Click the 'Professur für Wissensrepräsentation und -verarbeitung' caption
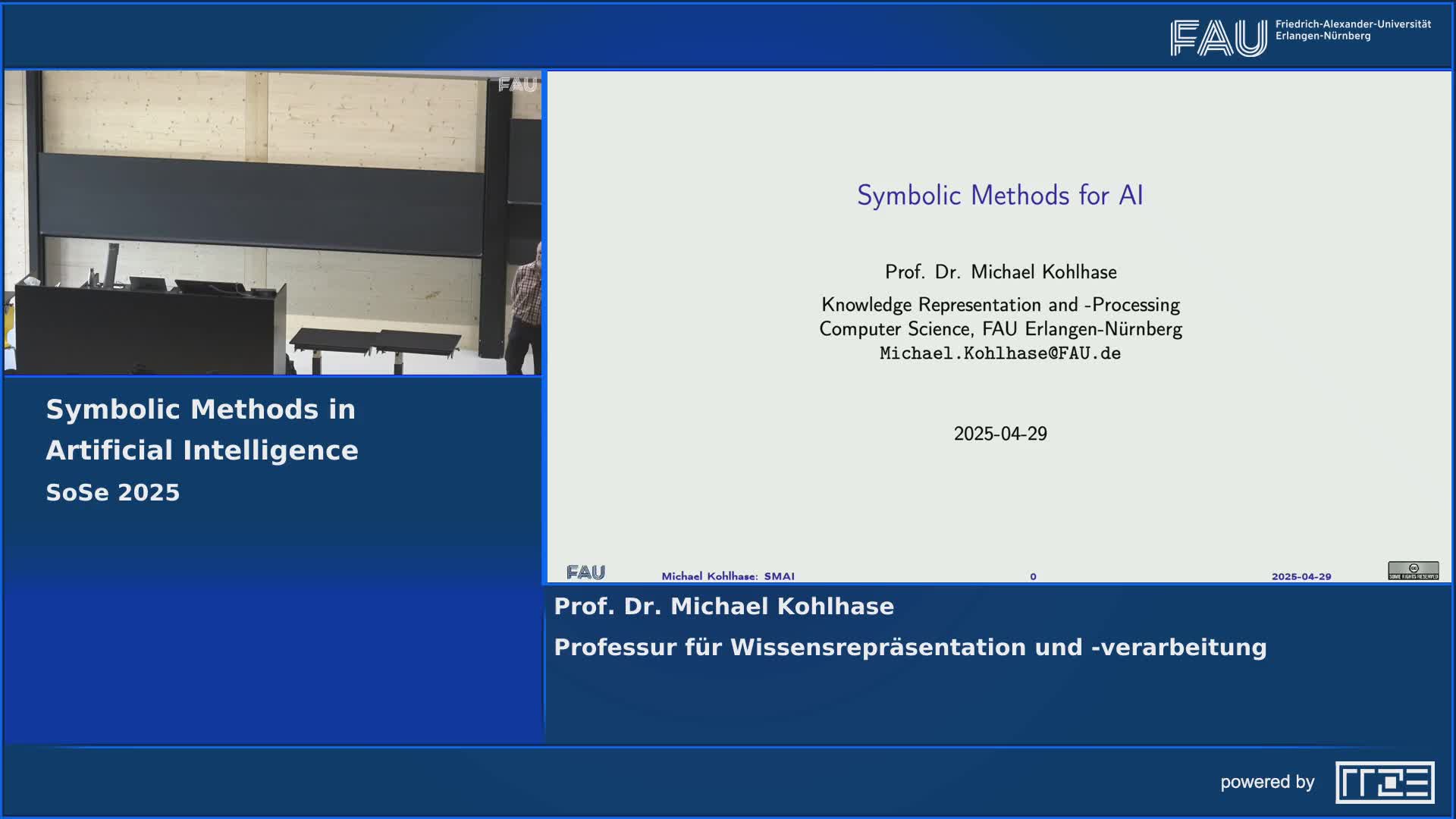The width and height of the screenshot is (1456, 819). click(x=910, y=648)
